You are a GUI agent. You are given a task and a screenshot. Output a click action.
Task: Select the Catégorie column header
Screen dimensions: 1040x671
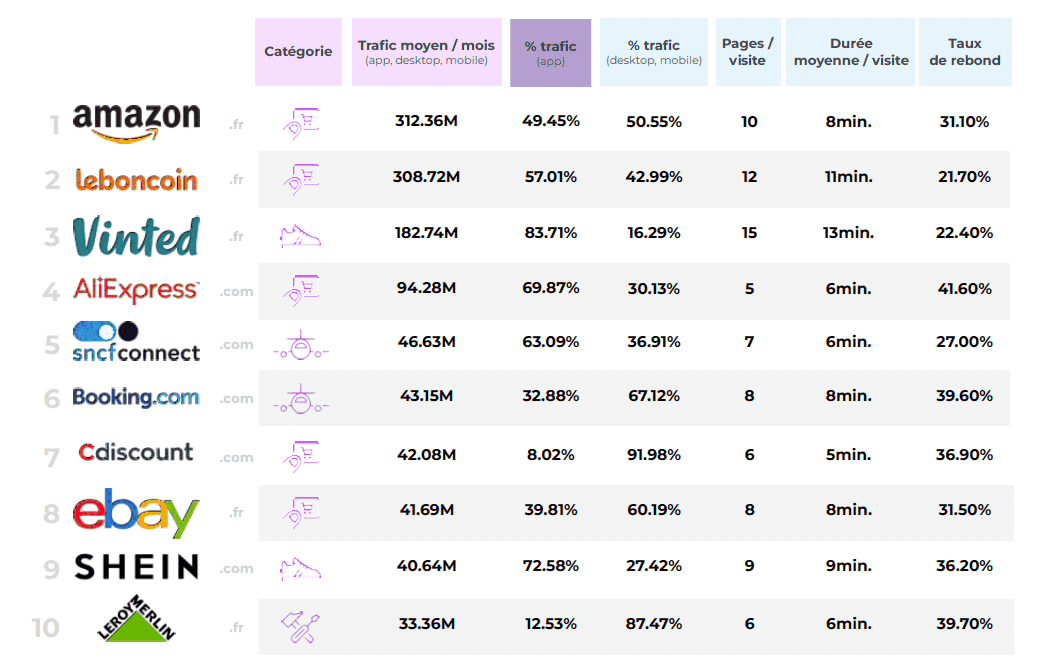pyautogui.click(x=298, y=52)
